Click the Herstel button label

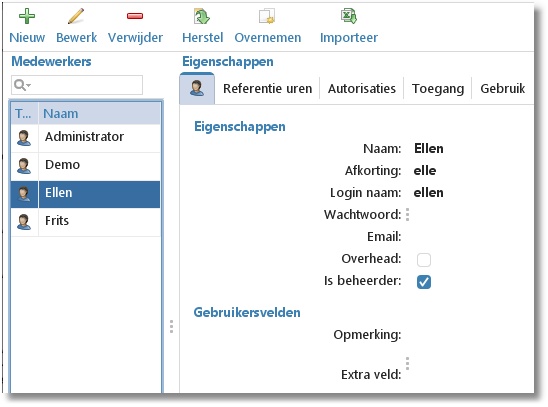tap(202, 38)
